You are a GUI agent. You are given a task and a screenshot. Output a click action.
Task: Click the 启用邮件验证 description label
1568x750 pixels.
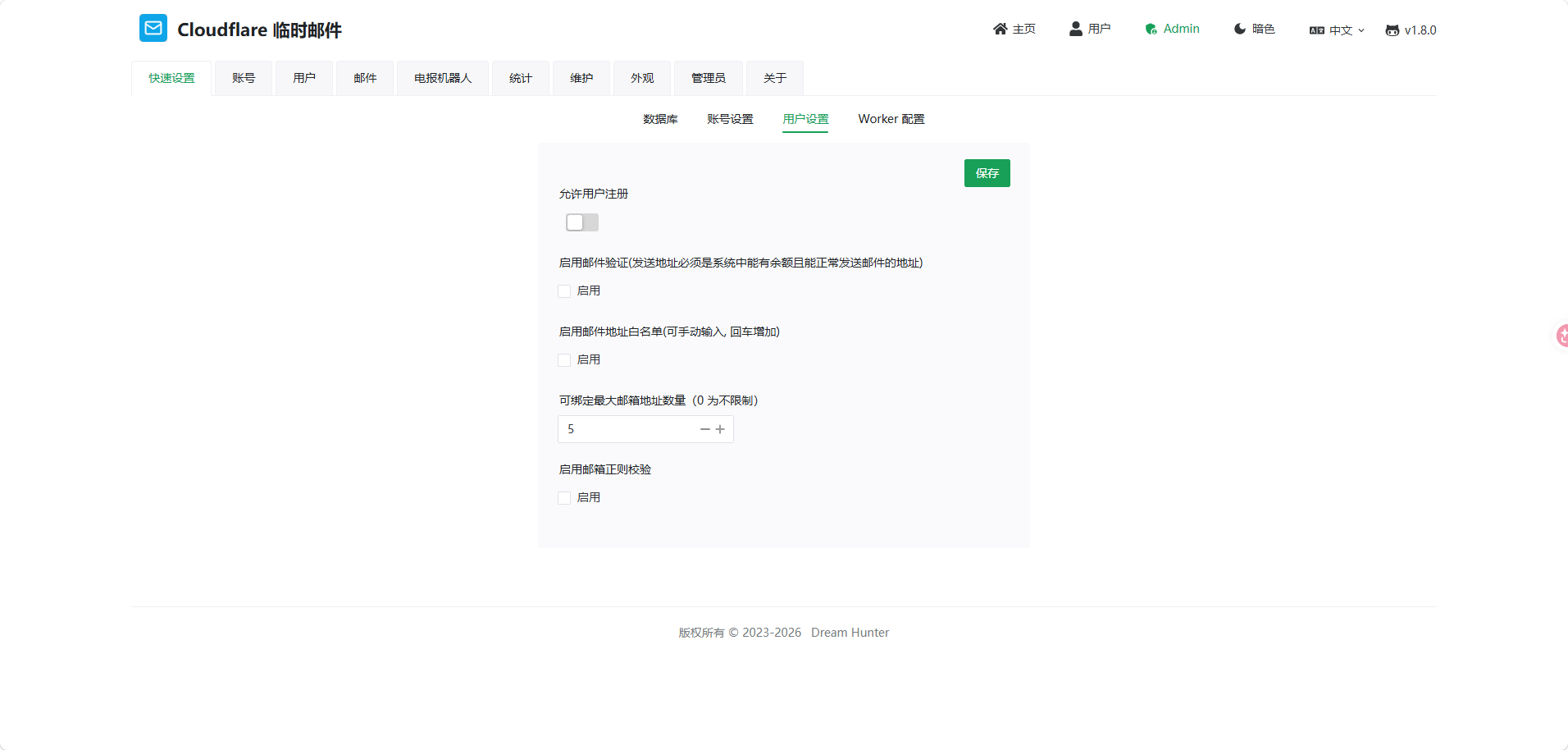(741, 263)
